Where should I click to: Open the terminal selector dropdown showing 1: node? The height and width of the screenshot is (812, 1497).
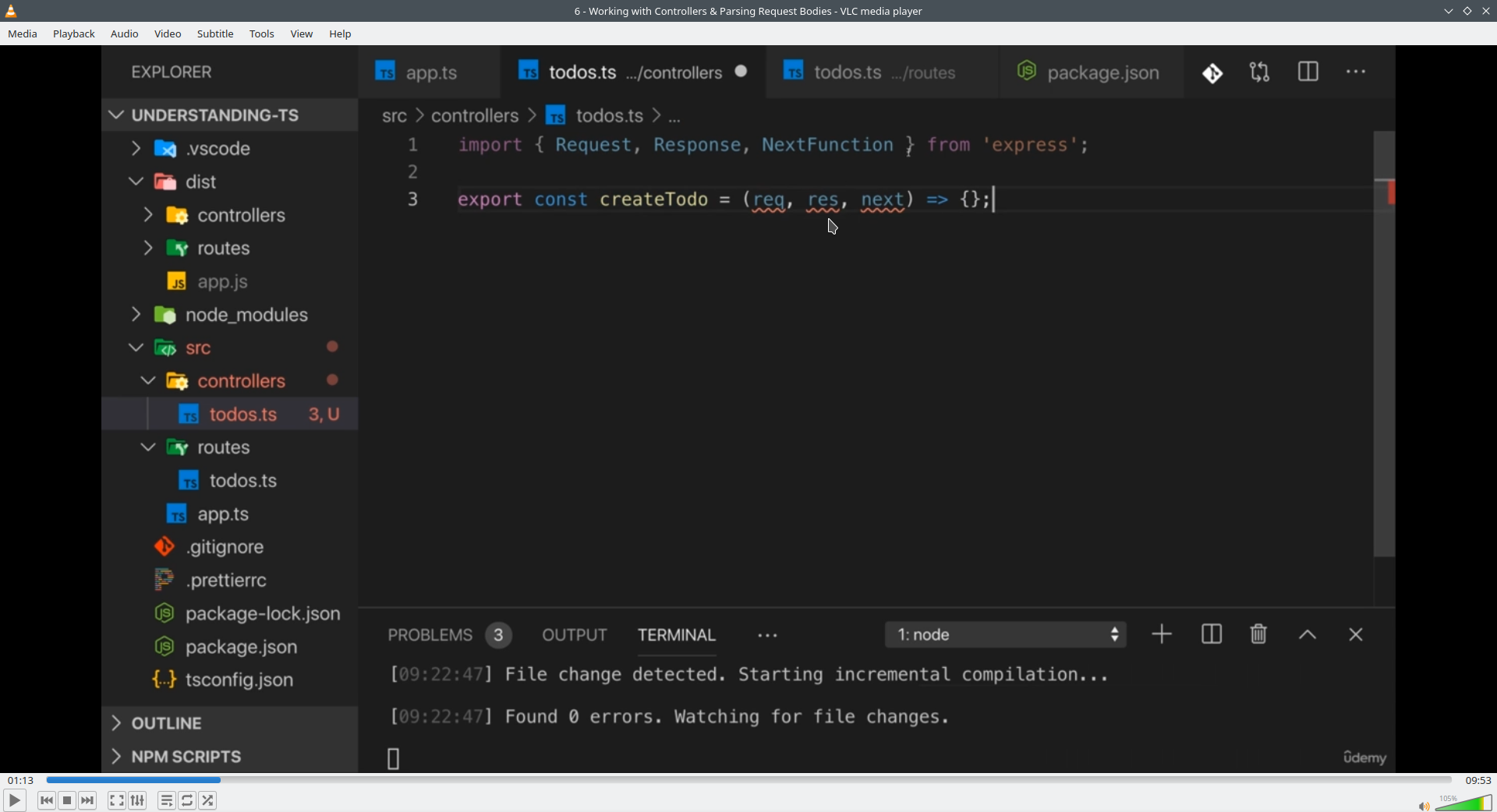(x=1006, y=634)
